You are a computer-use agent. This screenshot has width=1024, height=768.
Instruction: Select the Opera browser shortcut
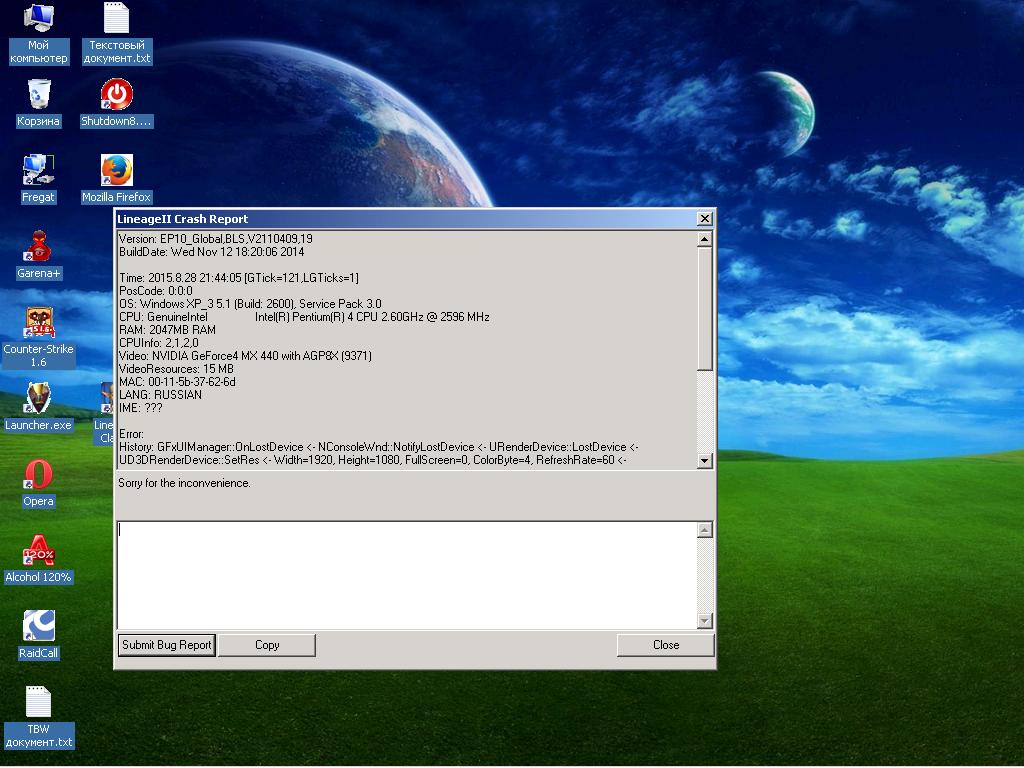[39, 483]
